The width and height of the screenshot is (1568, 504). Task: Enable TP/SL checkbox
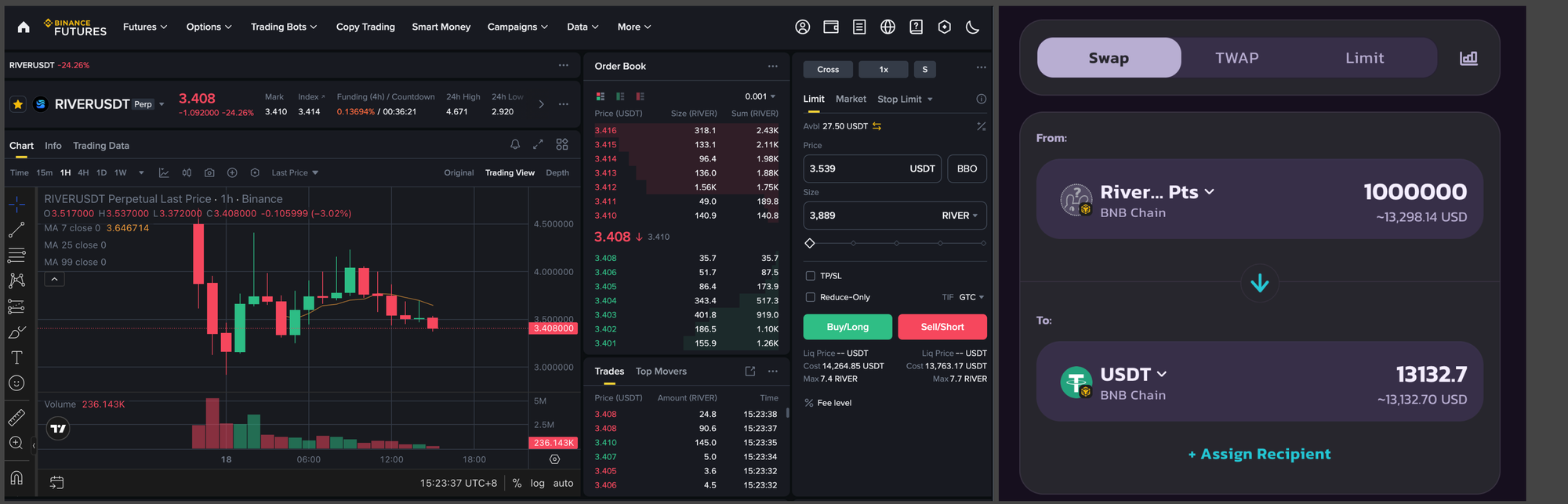(811, 276)
